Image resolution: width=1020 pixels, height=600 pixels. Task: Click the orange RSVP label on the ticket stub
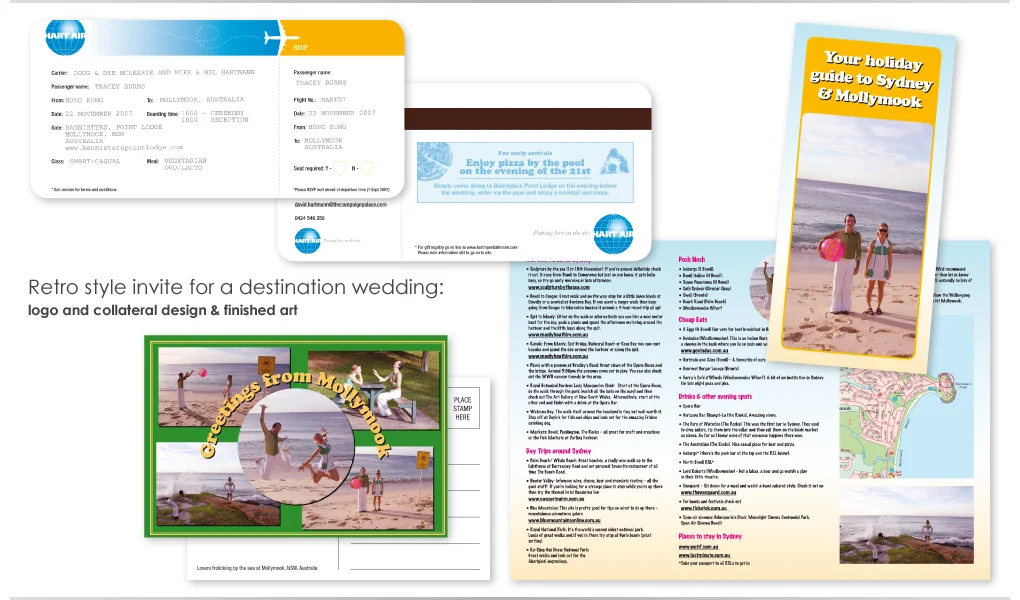point(300,48)
